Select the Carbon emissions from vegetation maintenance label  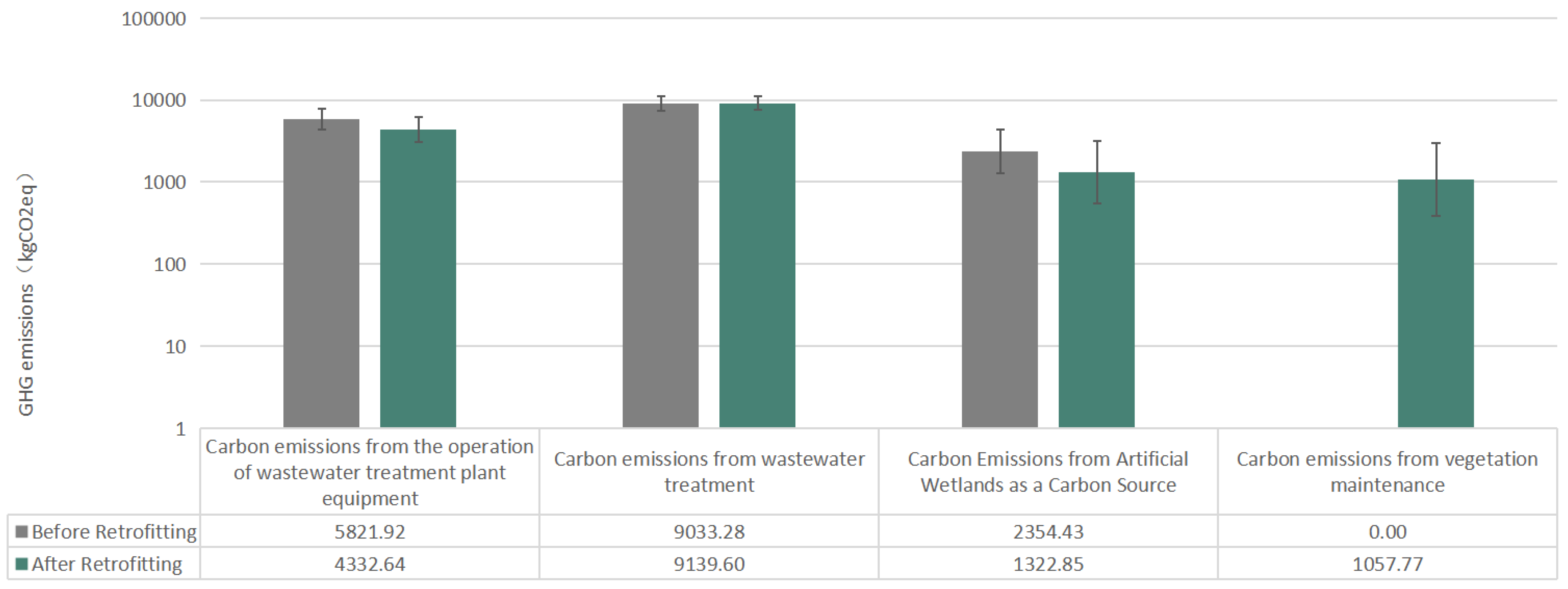[1387, 472]
